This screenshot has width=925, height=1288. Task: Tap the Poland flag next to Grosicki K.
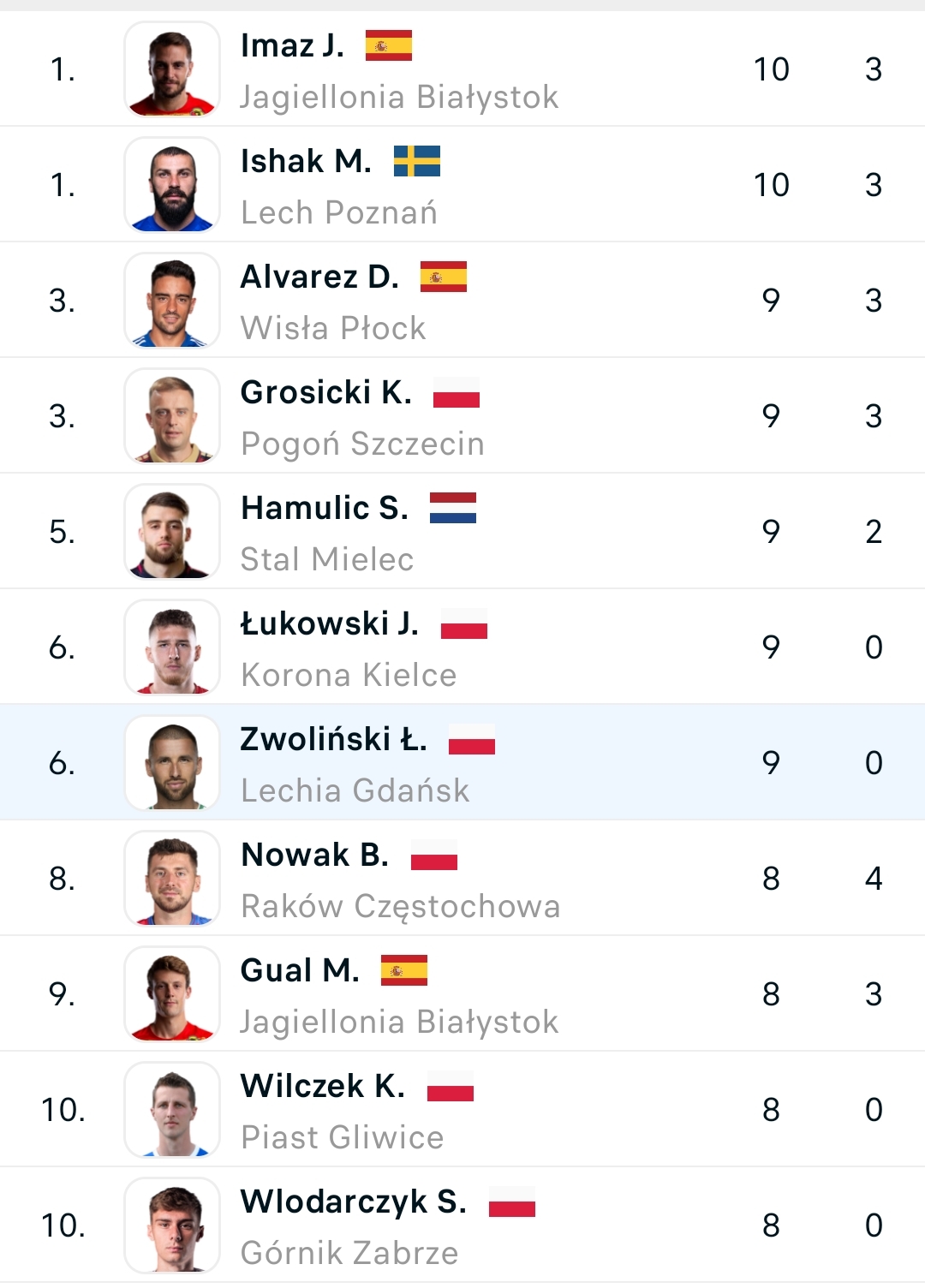pyautogui.click(x=456, y=392)
